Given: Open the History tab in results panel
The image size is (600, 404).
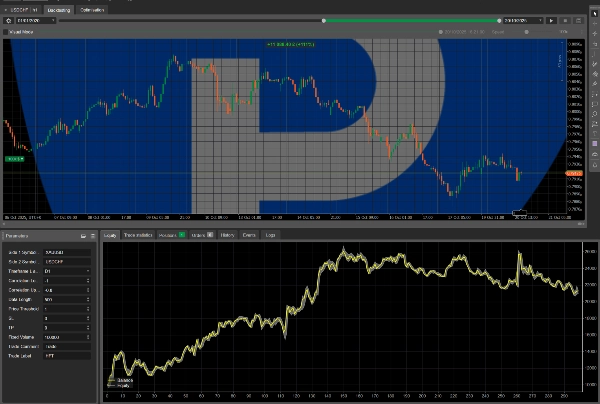Looking at the screenshot, I should pyautogui.click(x=227, y=236).
